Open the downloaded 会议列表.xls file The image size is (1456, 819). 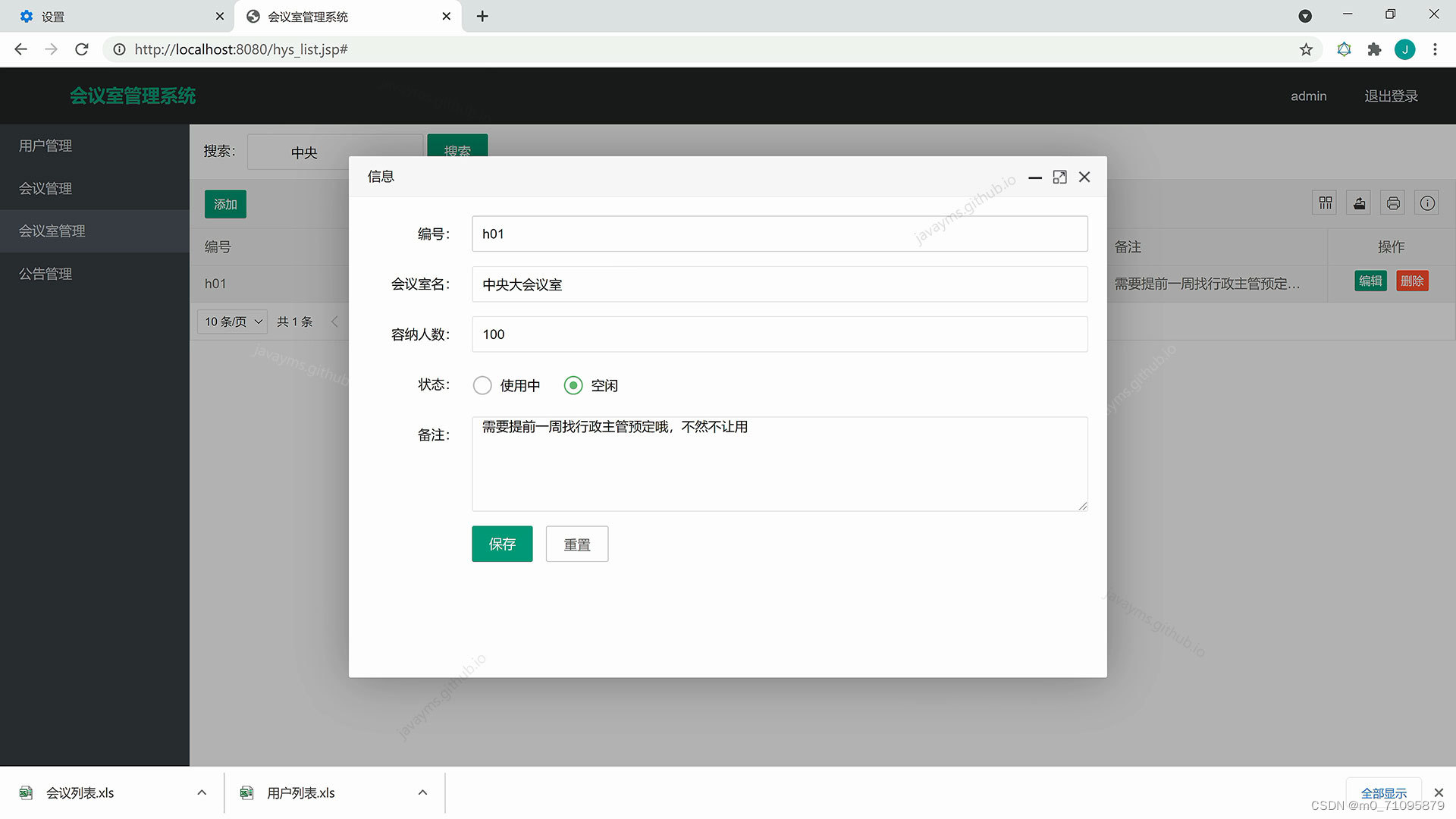(80, 792)
